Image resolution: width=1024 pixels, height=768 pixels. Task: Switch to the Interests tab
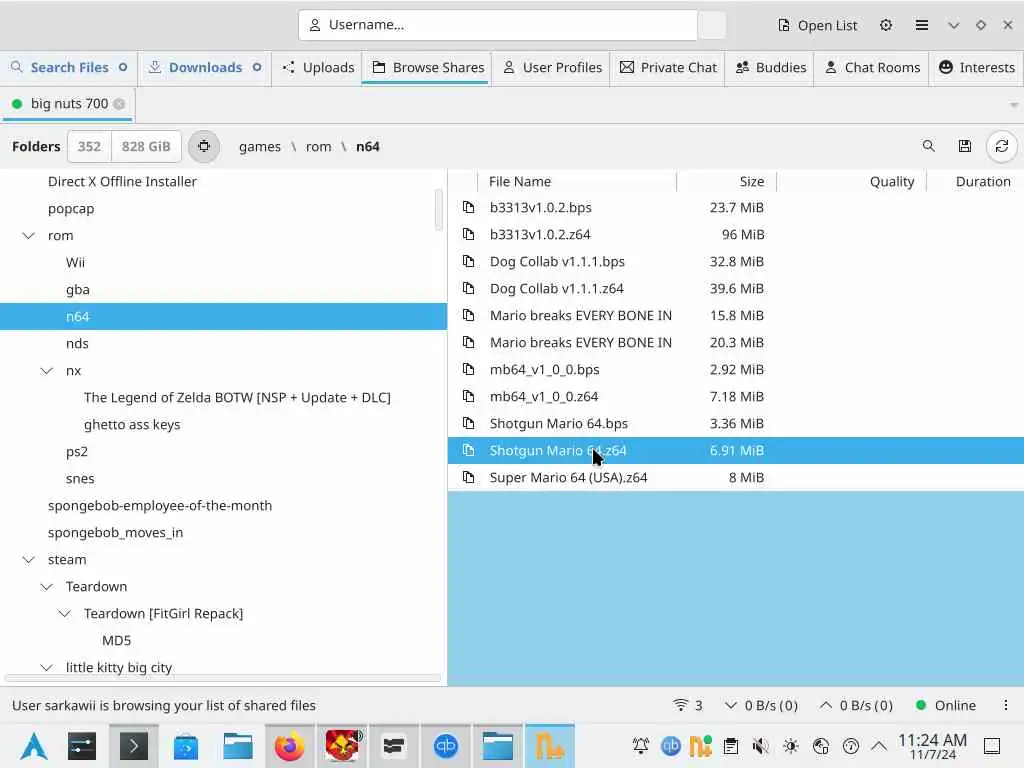[976, 67]
